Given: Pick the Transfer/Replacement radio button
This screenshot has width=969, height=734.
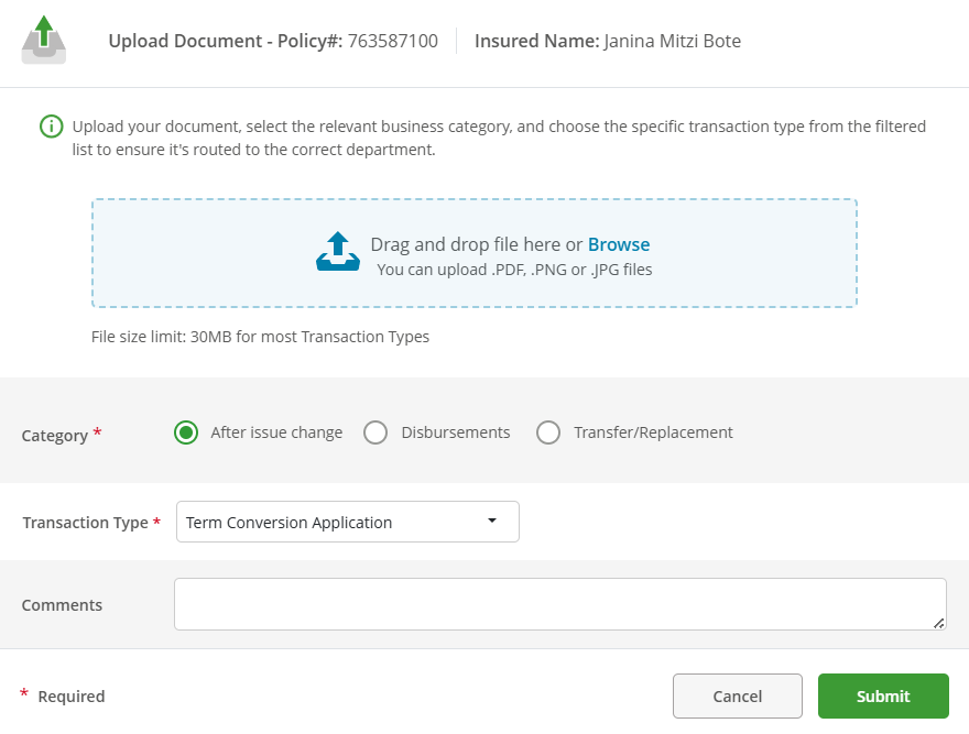Looking at the screenshot, I should tap(548, 433).
